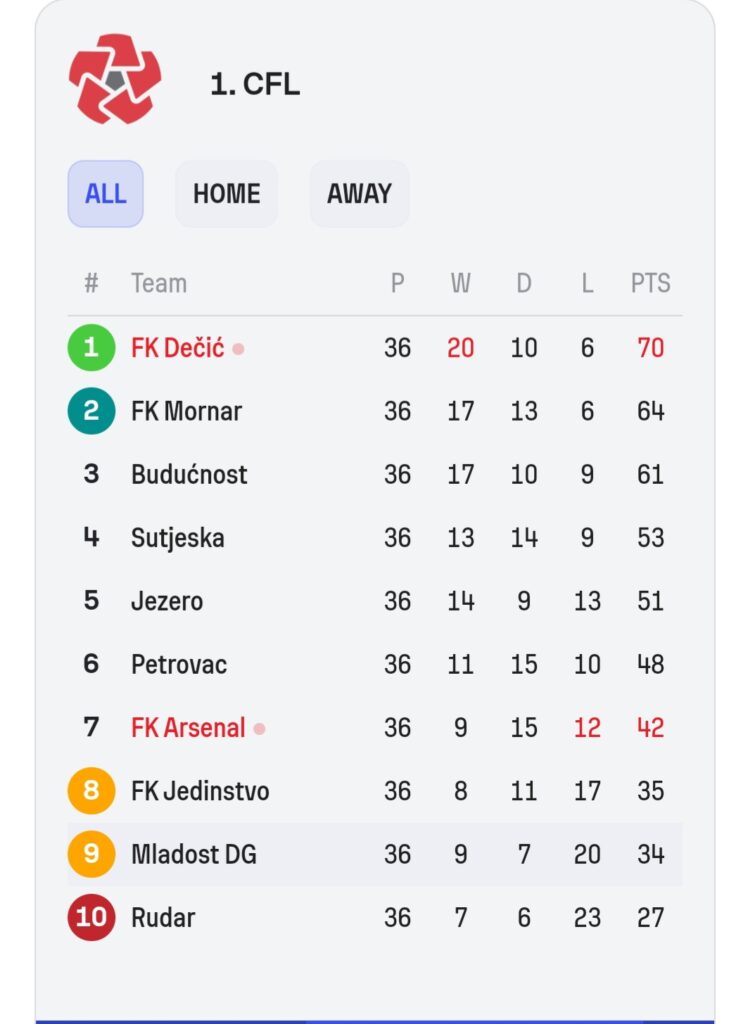Viewport: 755px width, 1024px height.
Task: Open the FK Arsenal team page
Action: 188,728
